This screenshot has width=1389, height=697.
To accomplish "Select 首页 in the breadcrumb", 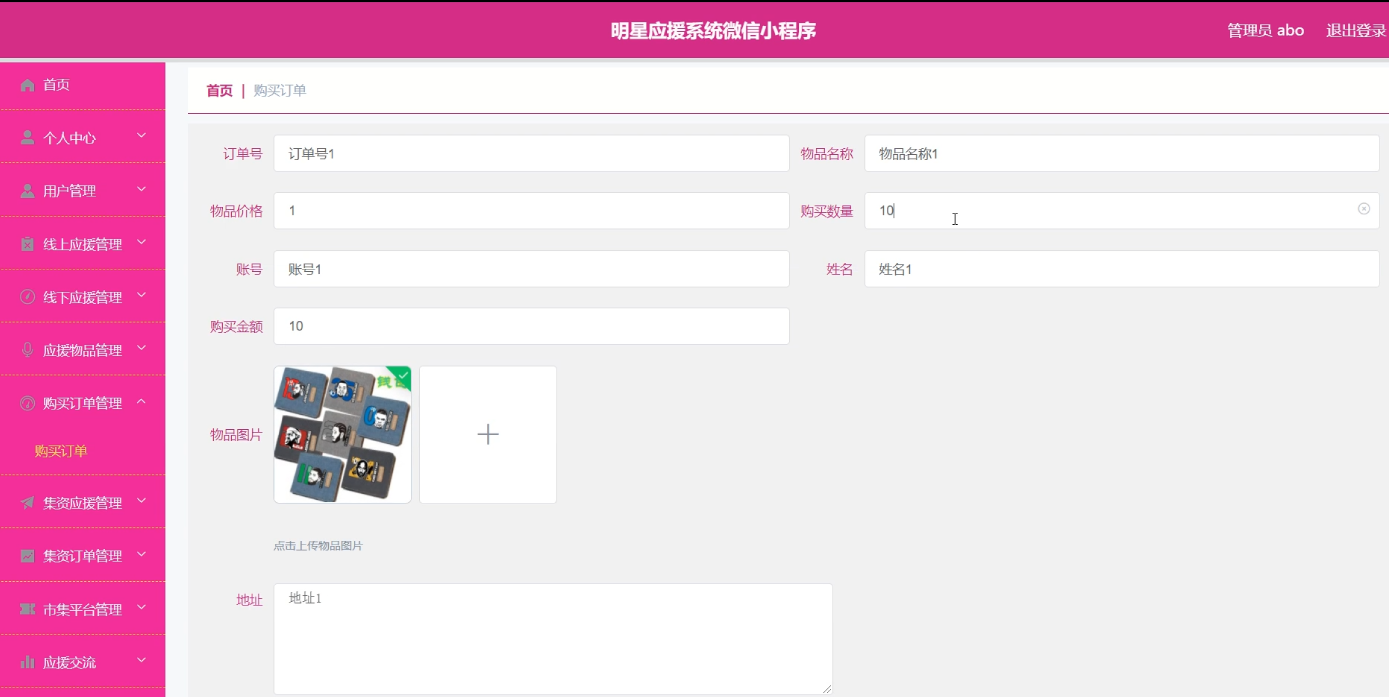I will (x=219, y=91).
